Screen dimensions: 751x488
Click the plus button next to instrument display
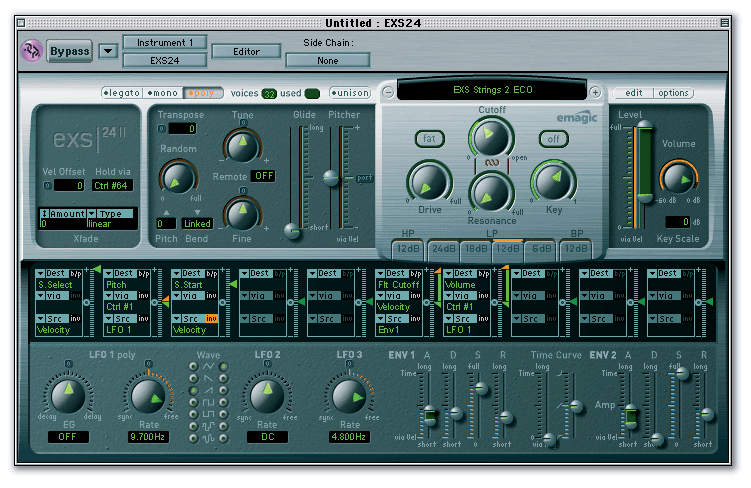595,92
